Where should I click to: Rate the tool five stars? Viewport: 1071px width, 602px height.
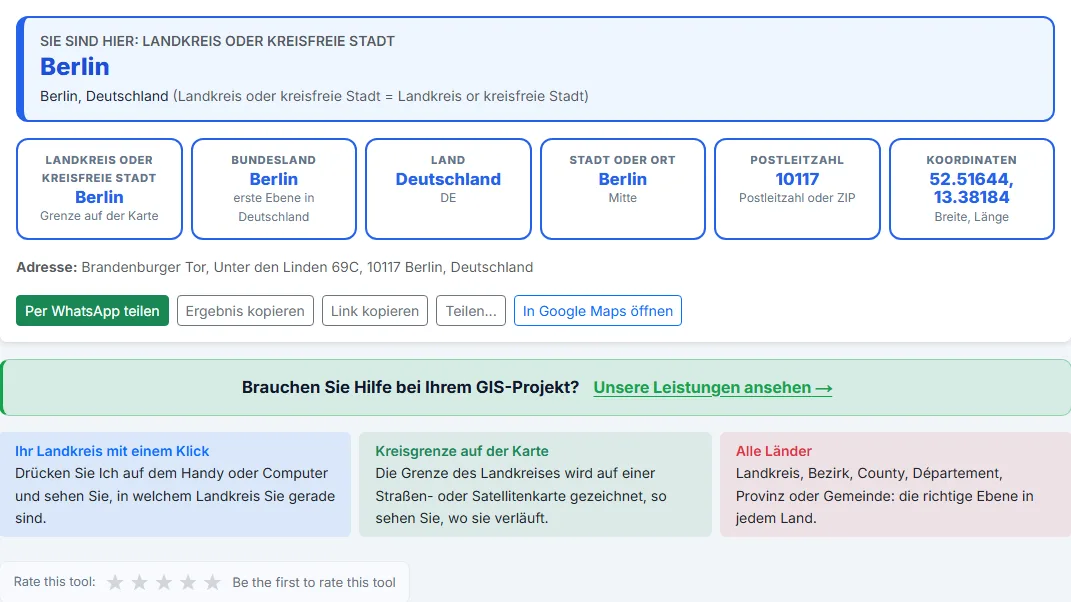[x=212, y=582]
